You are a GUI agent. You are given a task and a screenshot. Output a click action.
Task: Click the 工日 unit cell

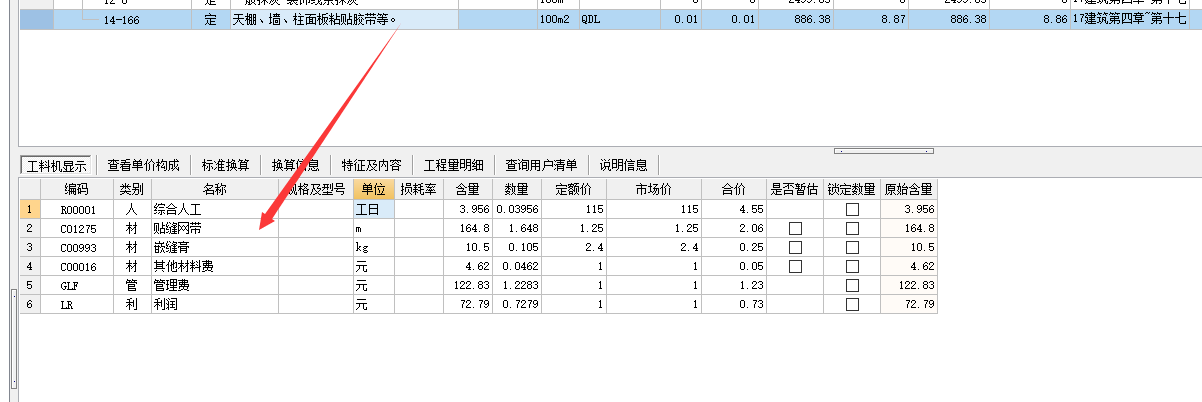point(374,210)
